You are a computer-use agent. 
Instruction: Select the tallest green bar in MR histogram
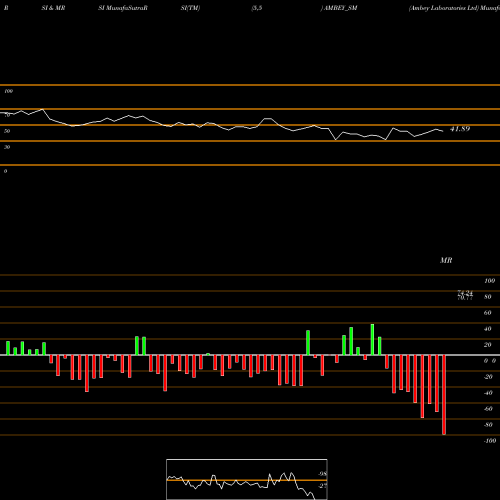[372, 340]
